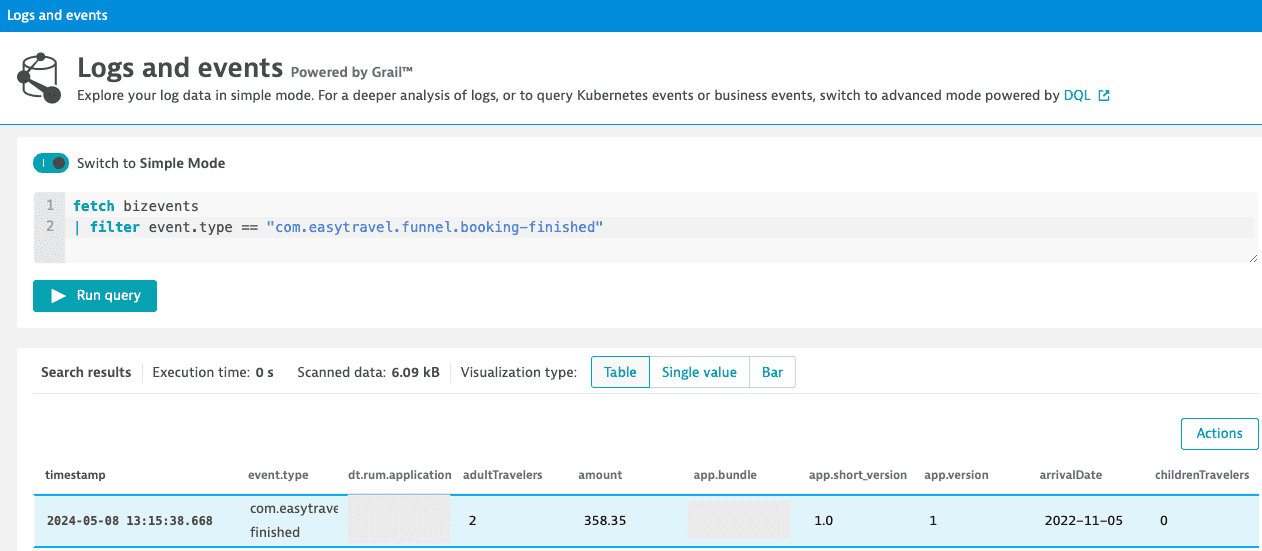Viewport: 1262px width, 551px height.
Task: Open the Actions menu
Action: [x=1219, y=433]
